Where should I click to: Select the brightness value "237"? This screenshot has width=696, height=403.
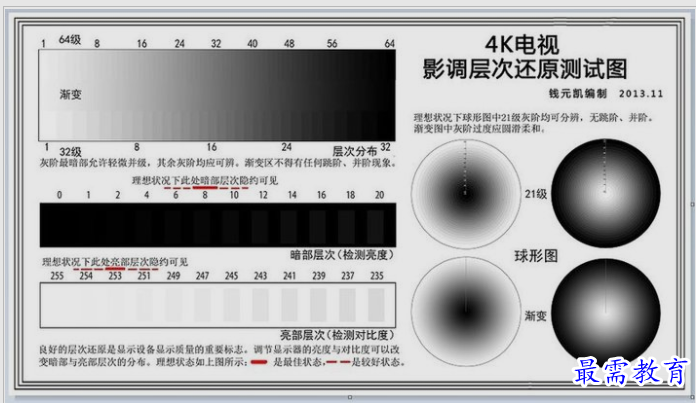348,276
